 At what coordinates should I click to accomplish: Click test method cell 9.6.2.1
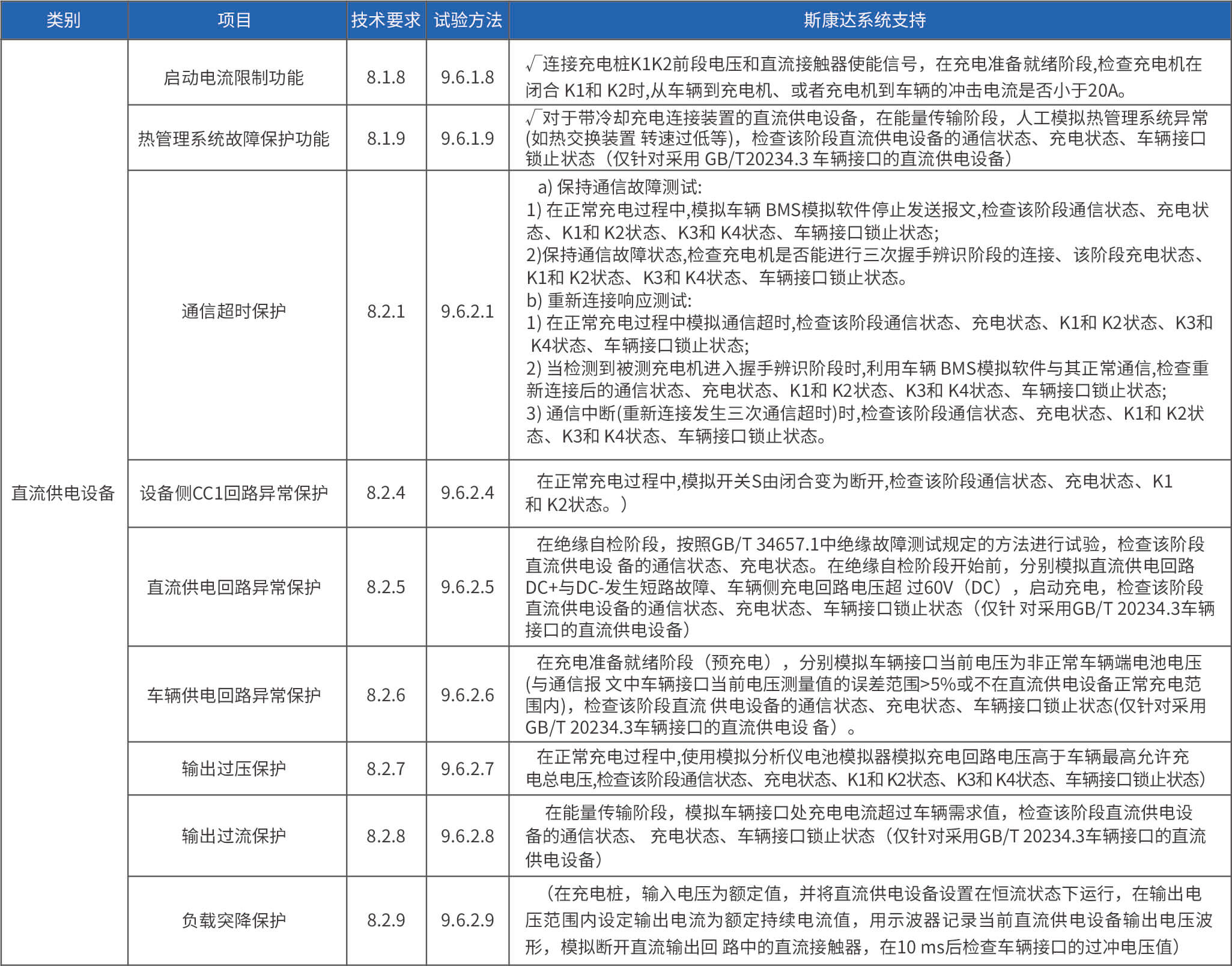click(x=467, y=311)
